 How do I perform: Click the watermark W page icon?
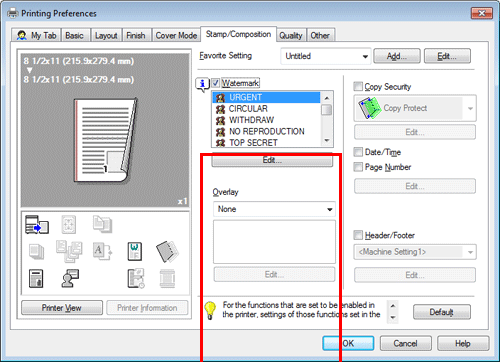coord(135,251)
